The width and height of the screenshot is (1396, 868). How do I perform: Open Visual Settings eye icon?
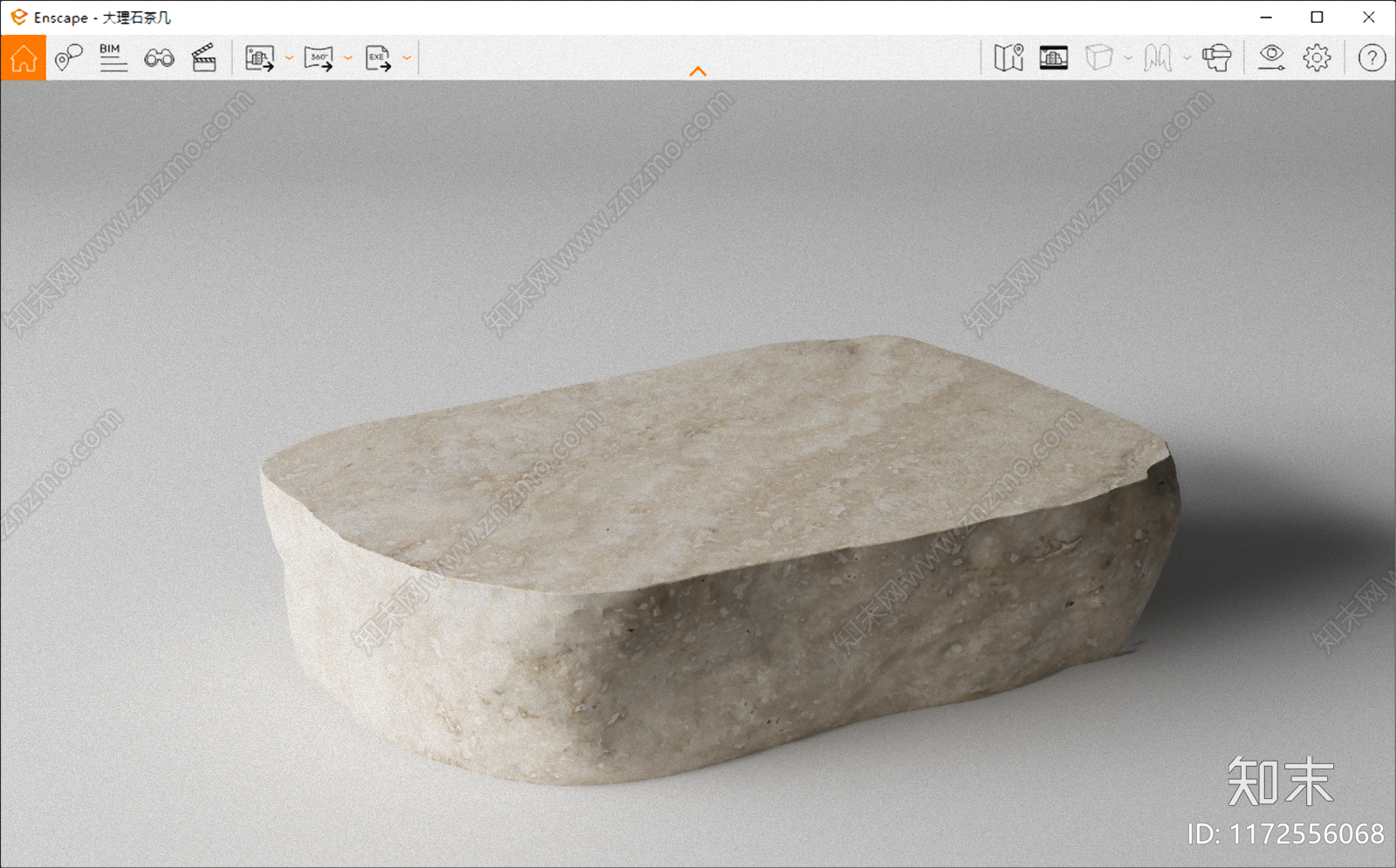click(1271, 58)
